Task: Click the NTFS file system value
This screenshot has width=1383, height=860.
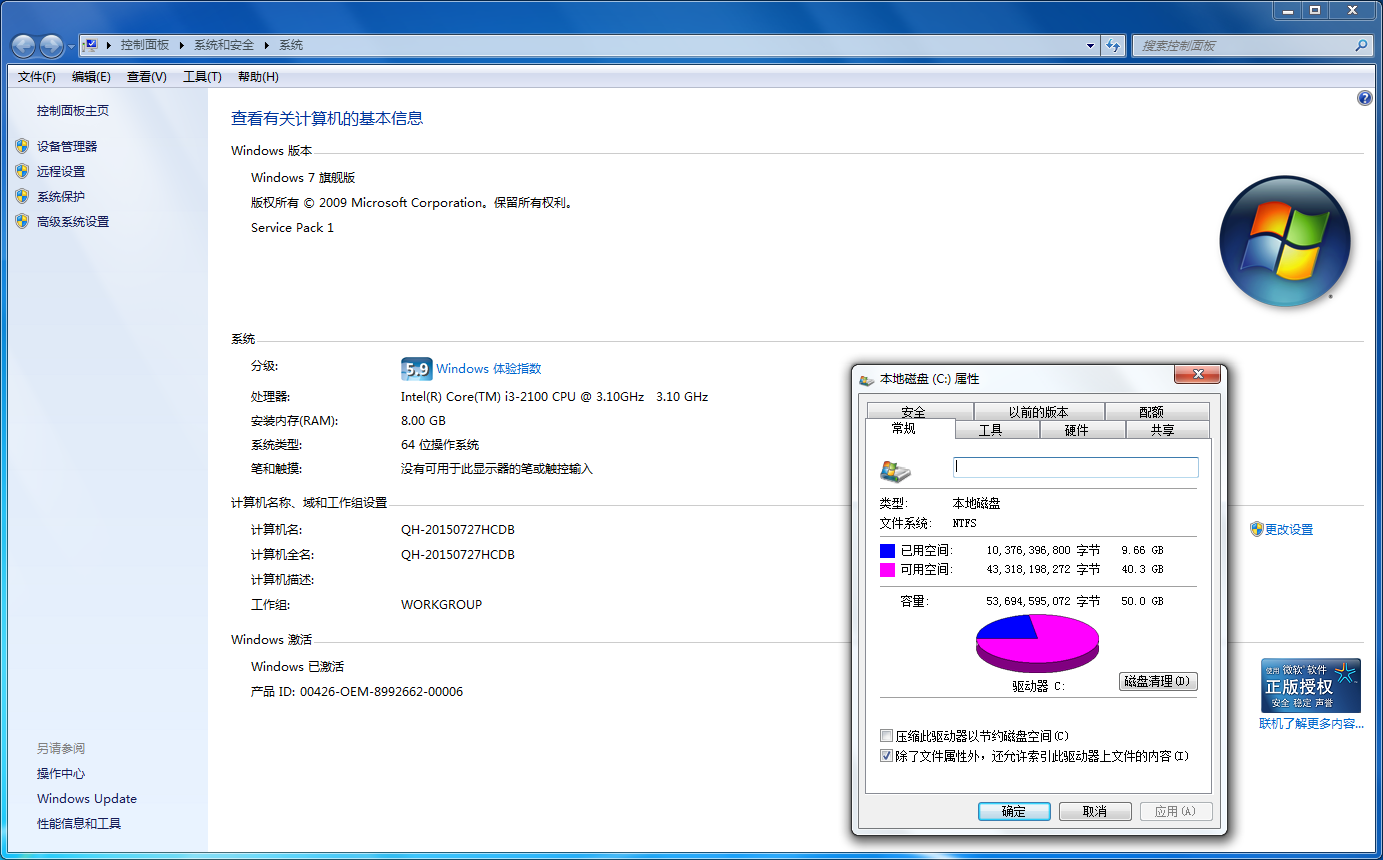Action: pos(964,523)
